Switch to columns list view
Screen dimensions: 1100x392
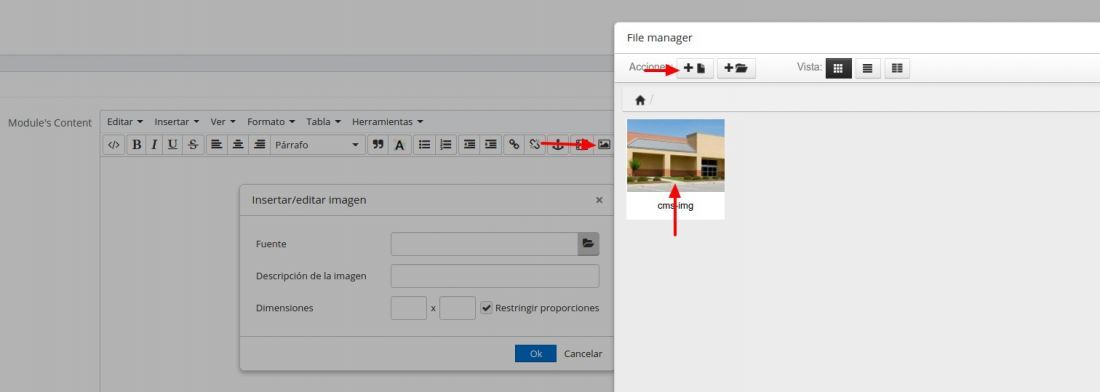tap(897, 68)
